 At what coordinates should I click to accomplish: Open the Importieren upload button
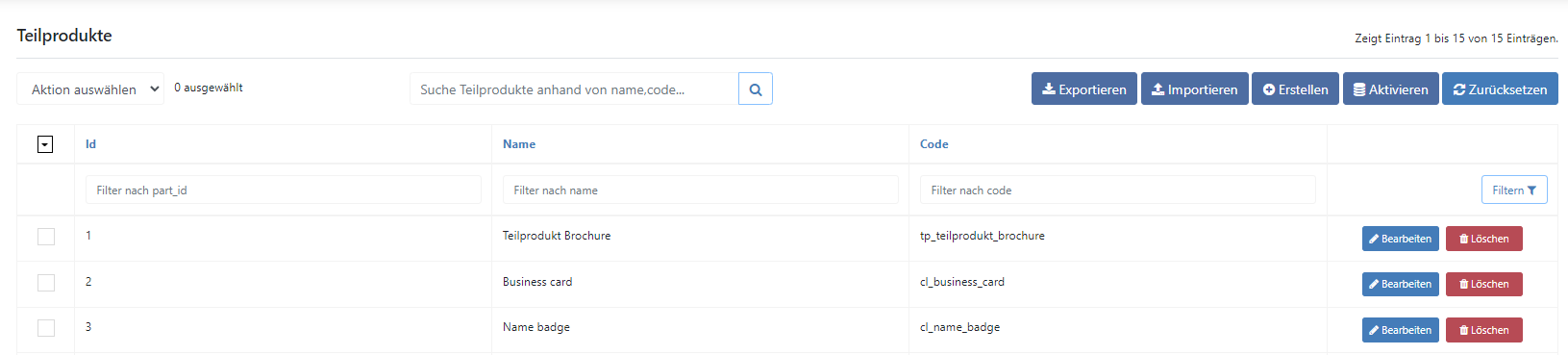[1195, 89]
